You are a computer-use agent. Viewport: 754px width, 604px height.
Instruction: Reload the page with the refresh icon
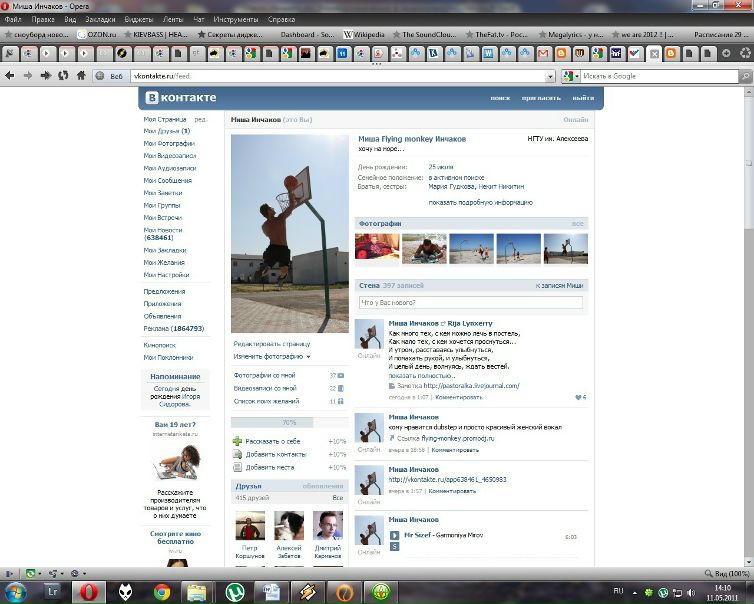click(62, 75)
